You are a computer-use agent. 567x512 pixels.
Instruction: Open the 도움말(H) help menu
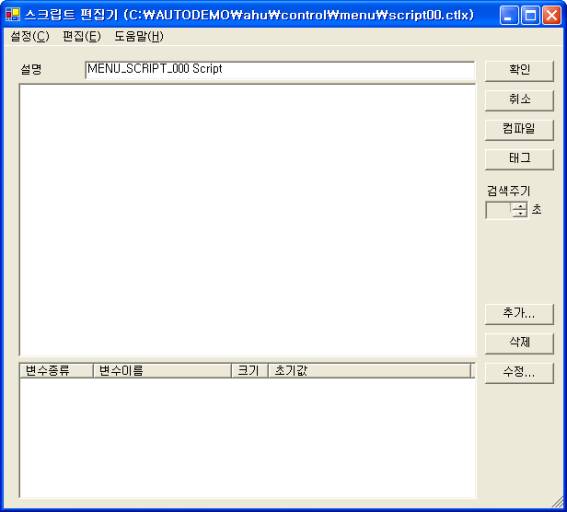(x=139, y=36)
